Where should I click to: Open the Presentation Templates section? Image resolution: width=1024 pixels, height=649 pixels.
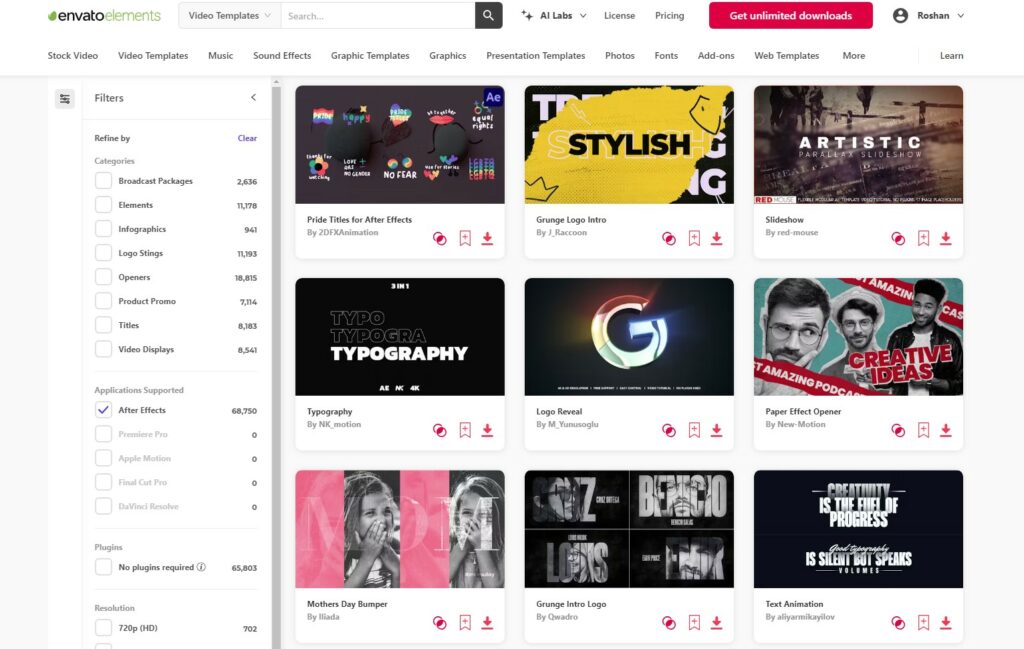(536, 56)
